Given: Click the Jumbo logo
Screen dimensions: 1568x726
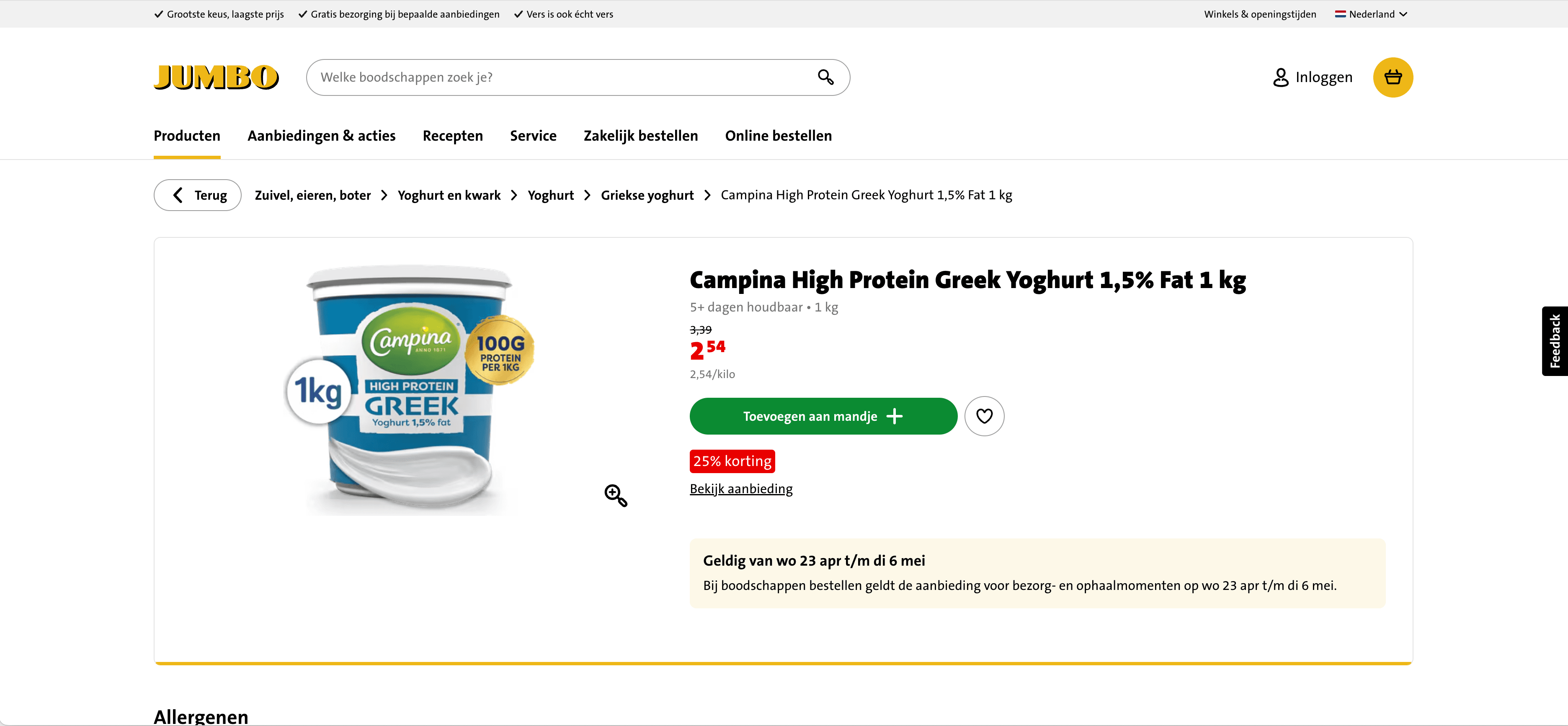Looking at the screenshot, I should [216, 77].
